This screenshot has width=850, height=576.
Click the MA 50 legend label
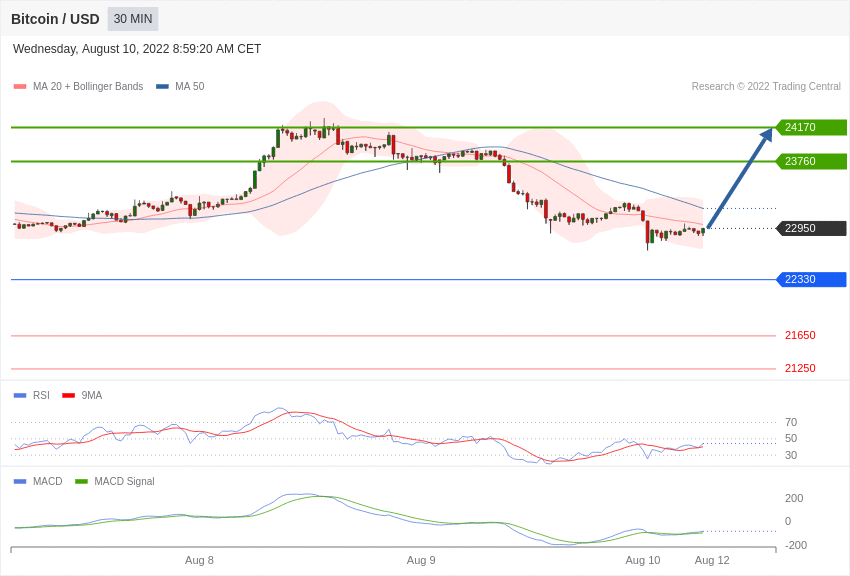[190, 86]
